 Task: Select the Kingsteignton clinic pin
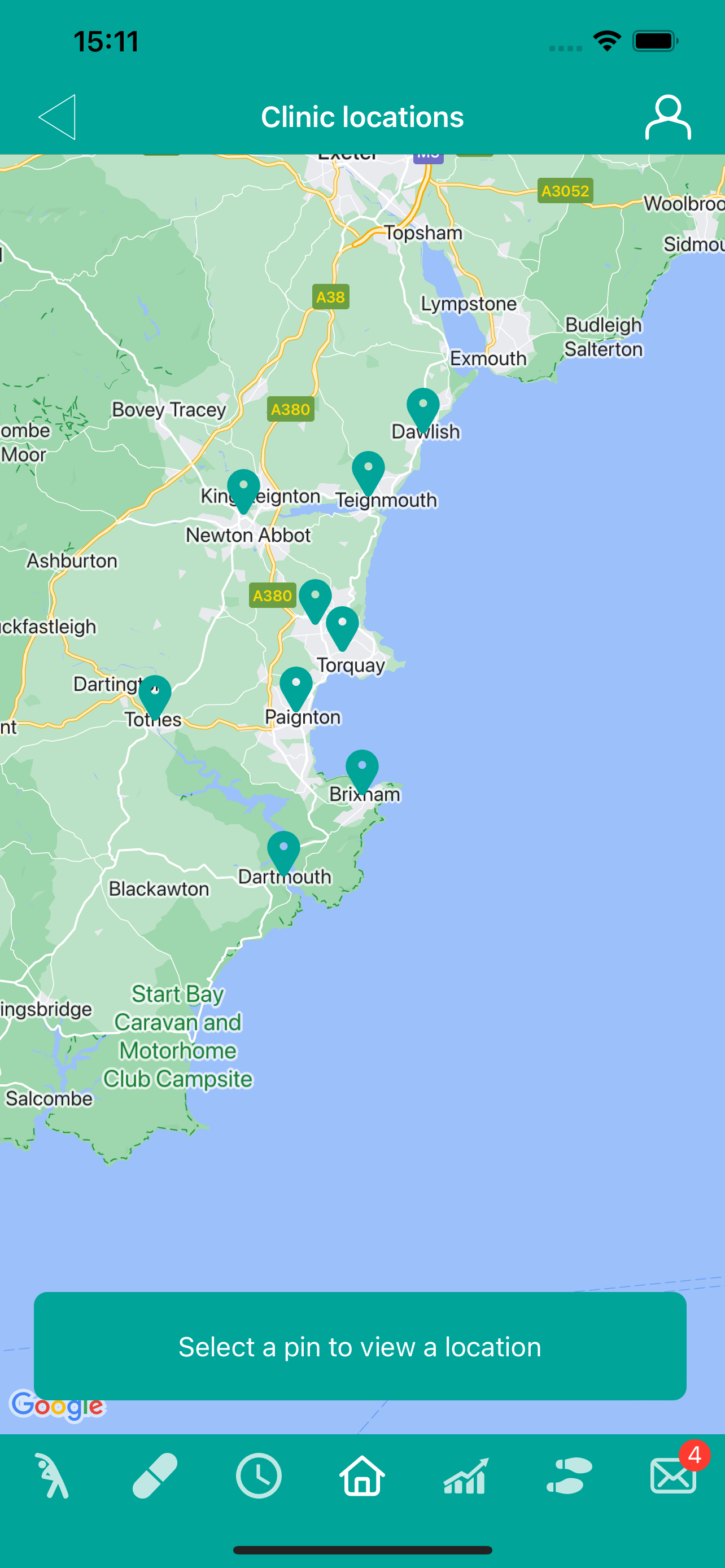(x=243, y=492)
